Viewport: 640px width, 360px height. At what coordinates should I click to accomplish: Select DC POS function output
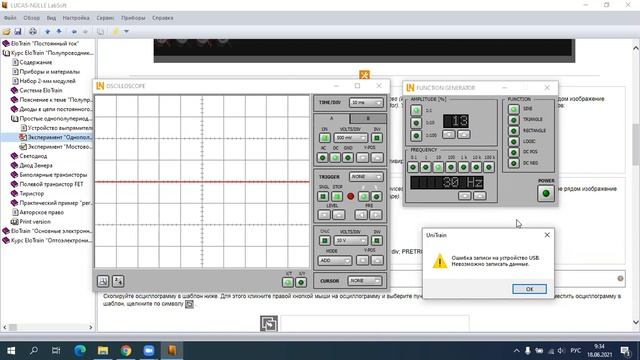click(513, 152)
